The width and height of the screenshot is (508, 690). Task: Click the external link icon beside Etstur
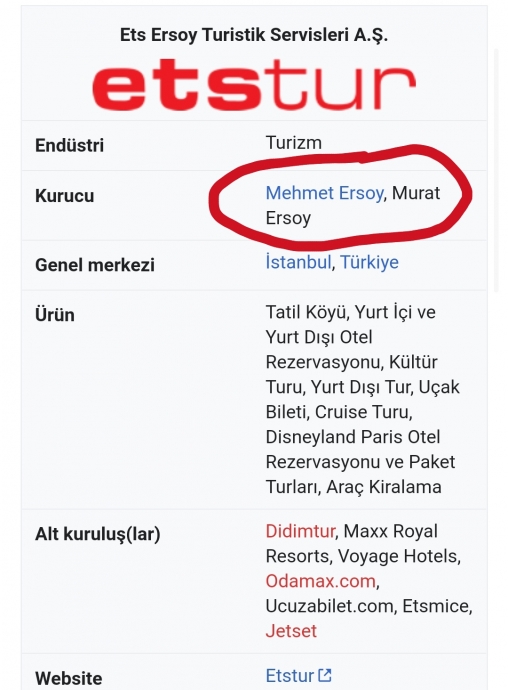point(325,675)
